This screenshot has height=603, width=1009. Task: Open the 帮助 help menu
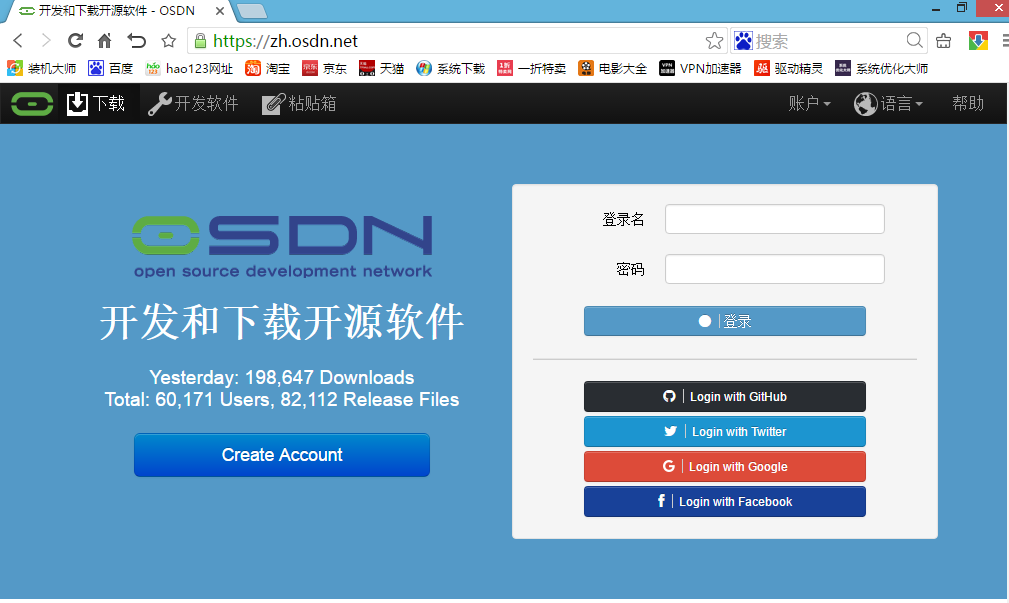[968, 104]
